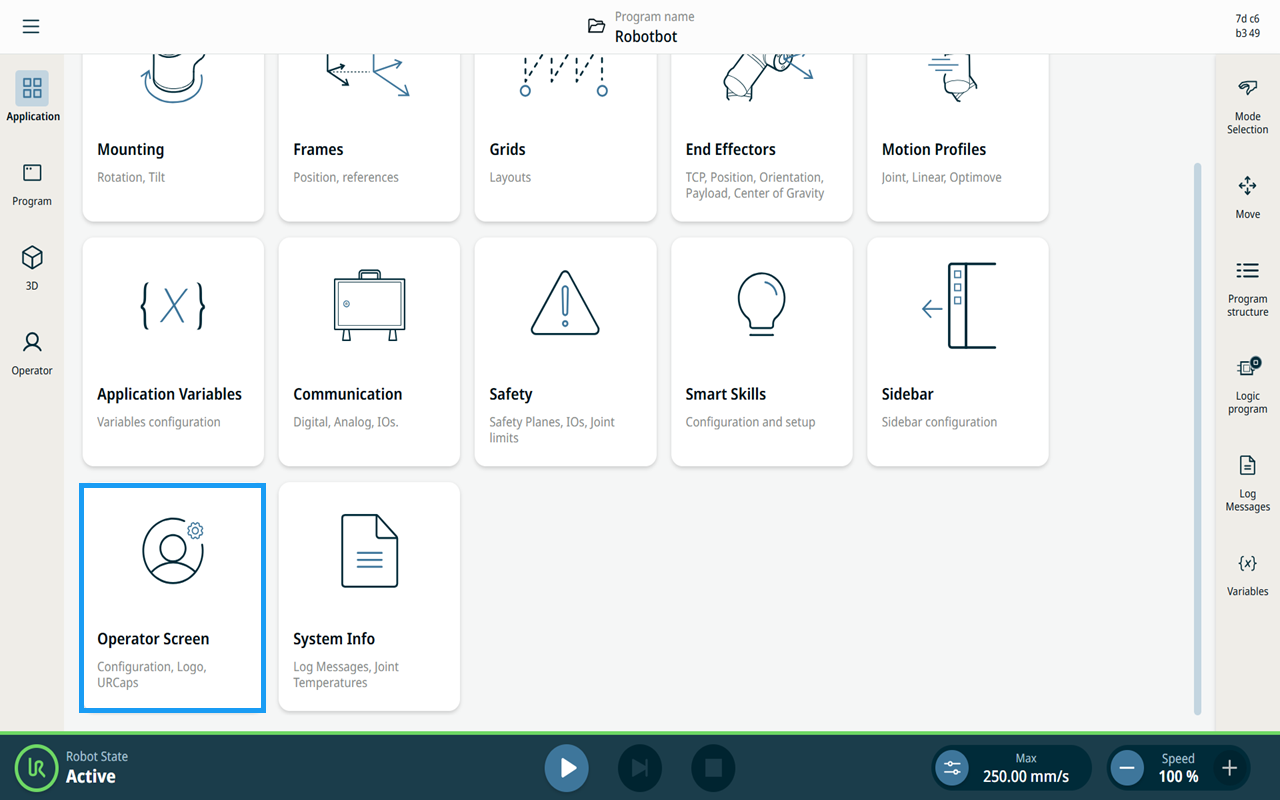Increase speed with plus button
Image resolution: width=1280 pixels, height=800 pixels.
[x=1229, y=768]
